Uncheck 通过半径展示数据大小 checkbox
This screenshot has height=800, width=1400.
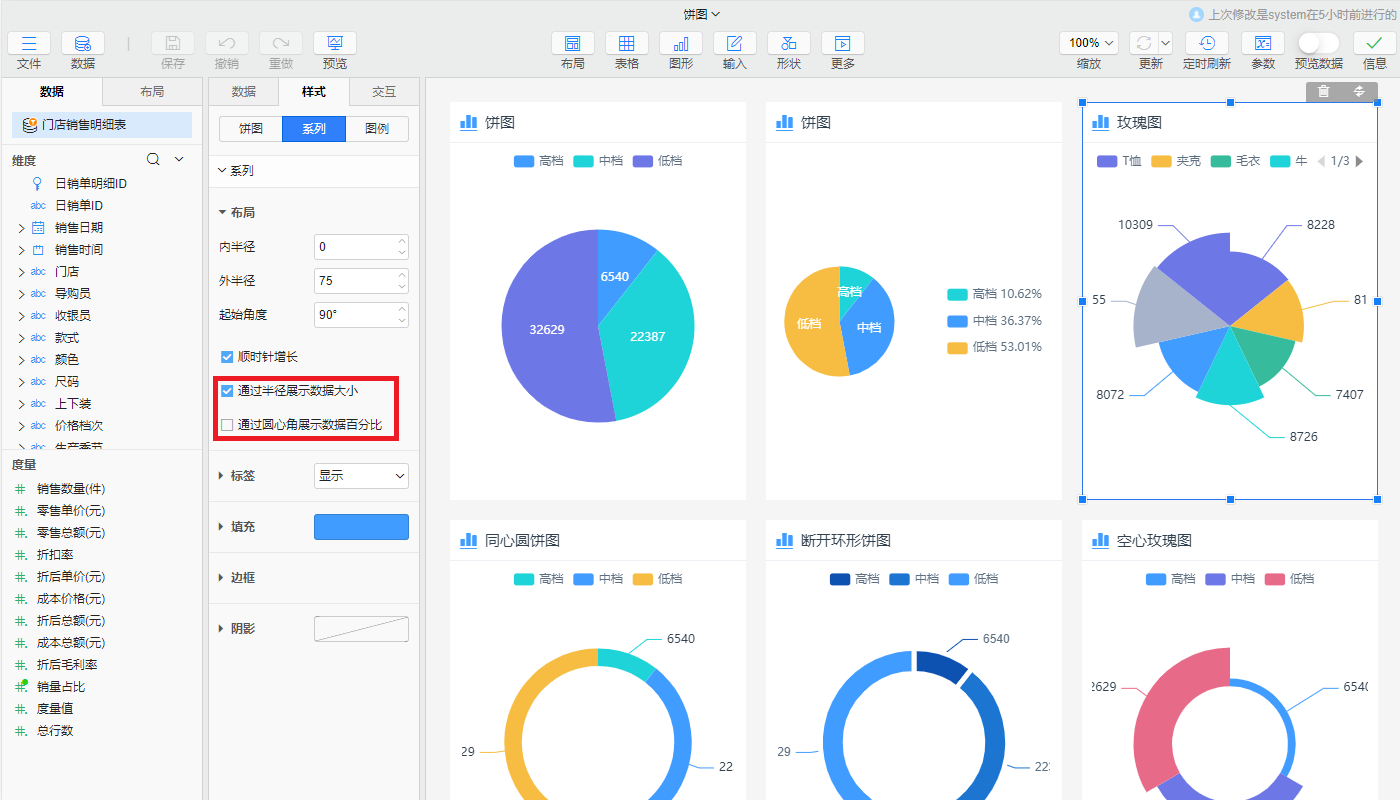coord(227,391)
